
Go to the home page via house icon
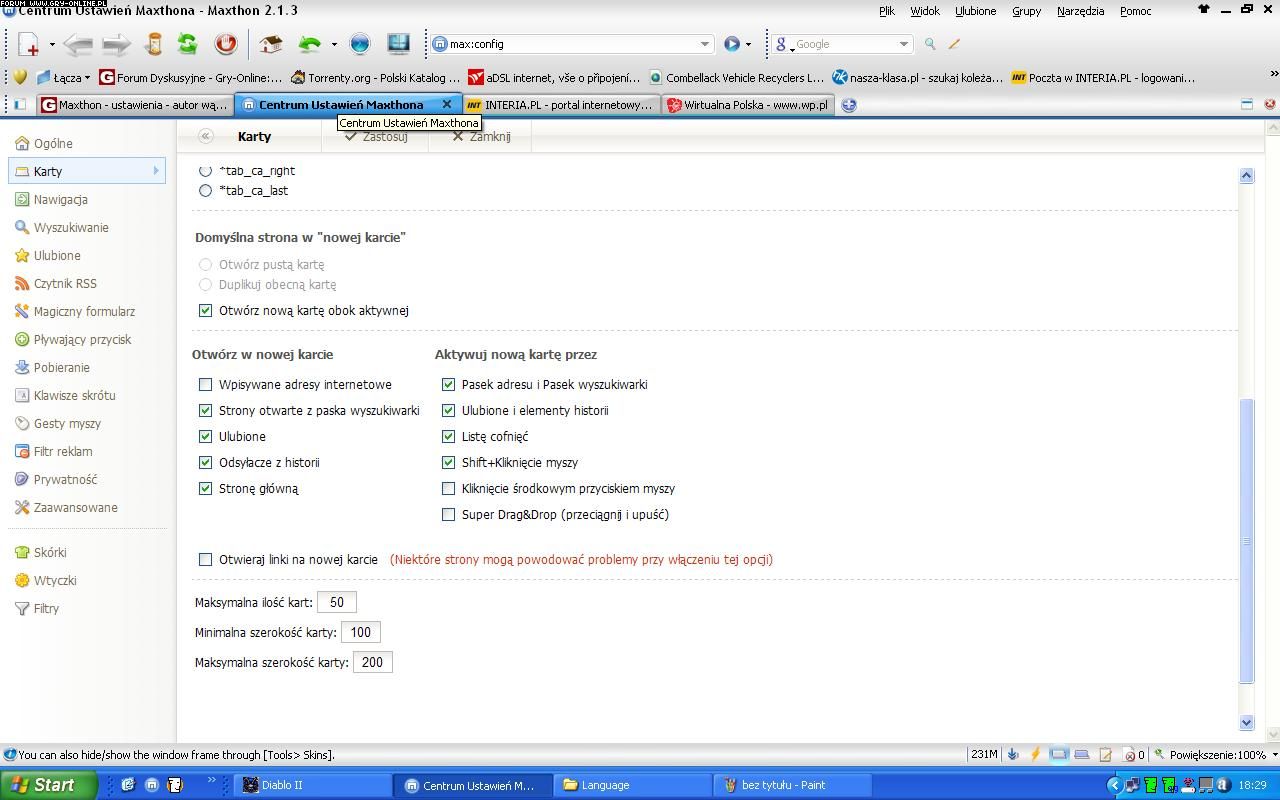pyautogui.click(x=270, y=44)
